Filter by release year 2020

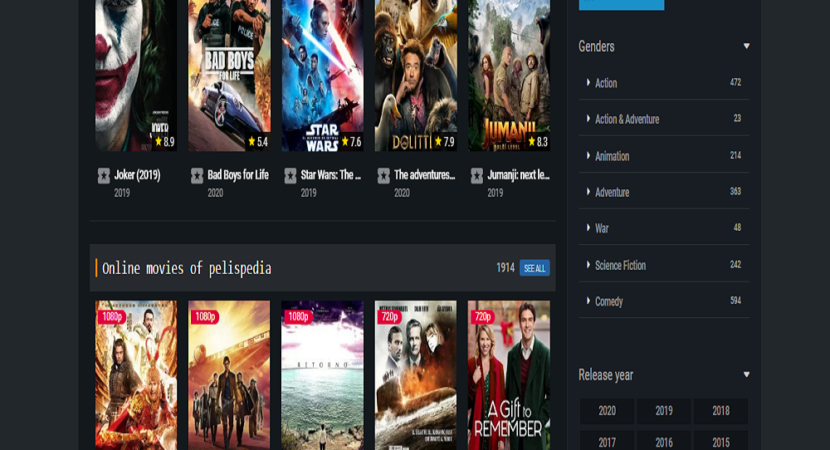[x=607, y=411]
